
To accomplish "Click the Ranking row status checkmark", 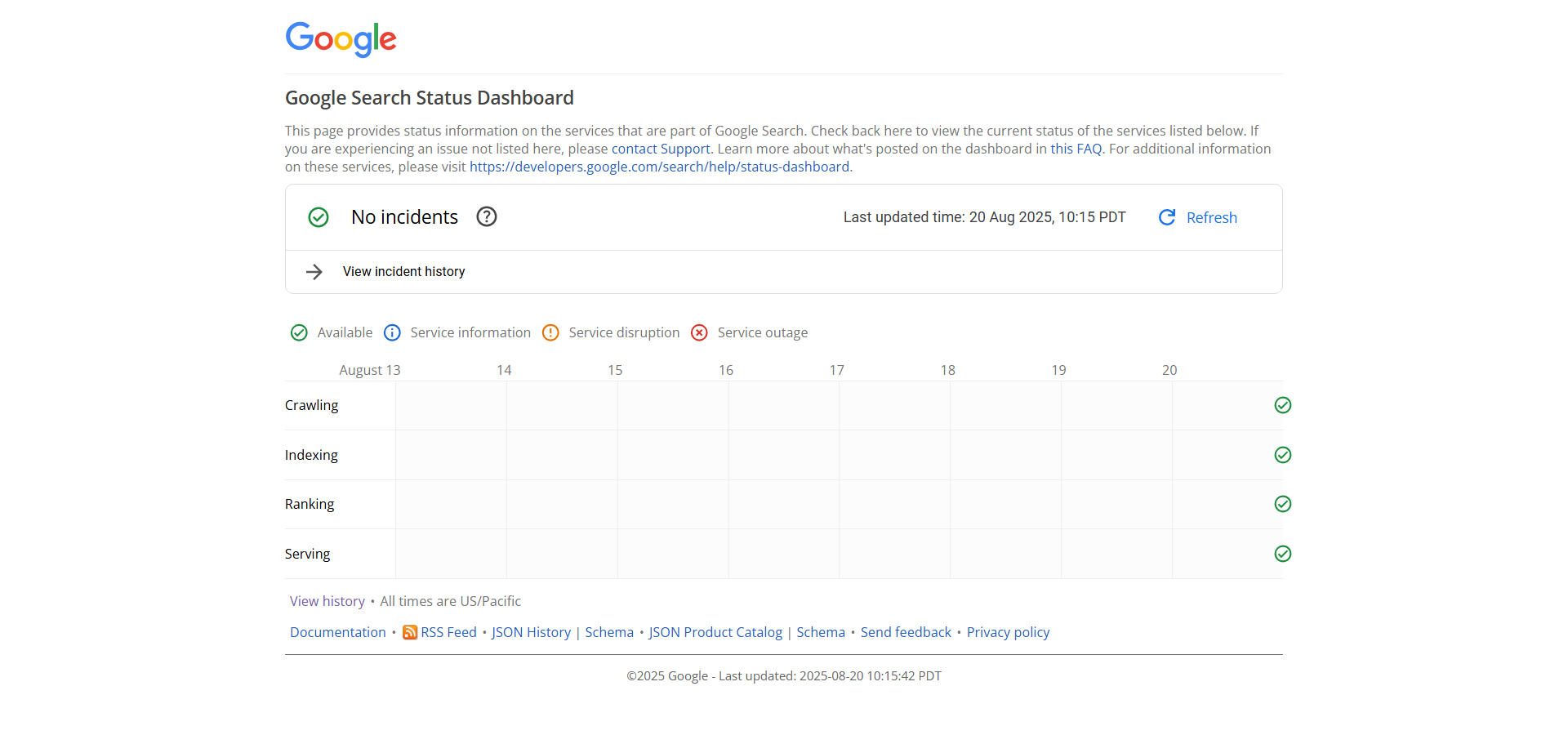I will coord(1283,504).
